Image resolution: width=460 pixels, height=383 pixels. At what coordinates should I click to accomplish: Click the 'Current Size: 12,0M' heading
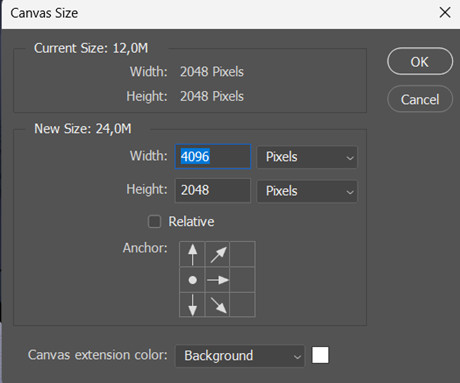coord(91,48)
